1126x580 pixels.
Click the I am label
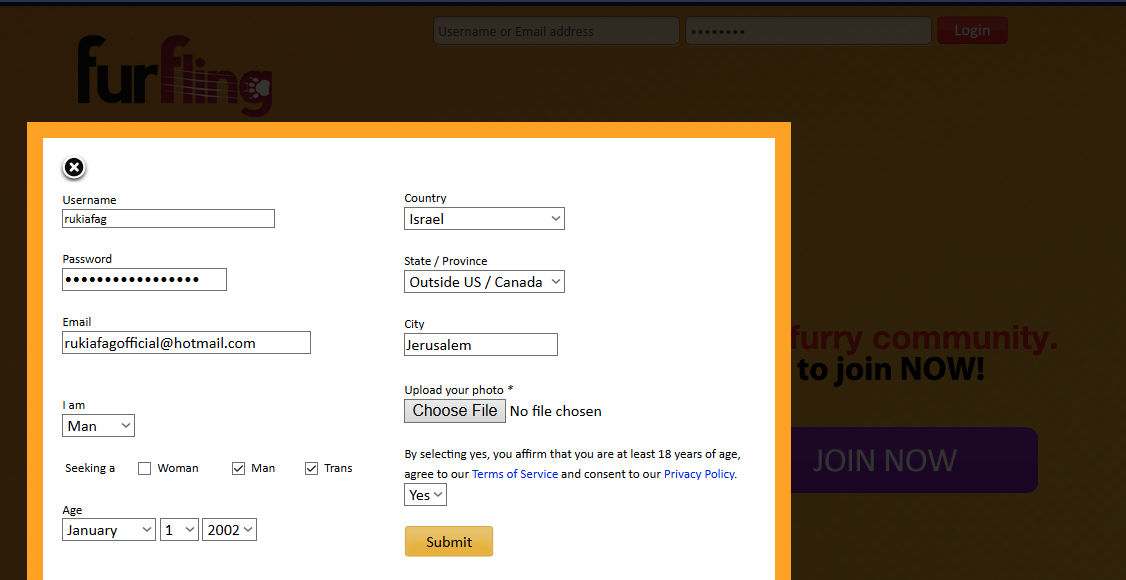[x=74, y=405]
